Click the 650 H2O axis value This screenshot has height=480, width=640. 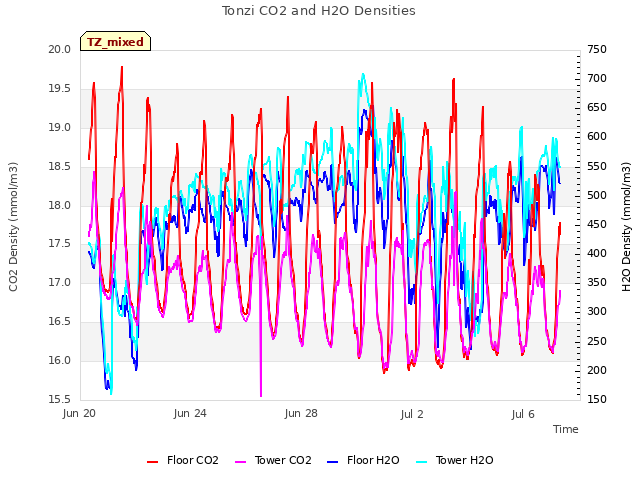(x=597, y=107)
